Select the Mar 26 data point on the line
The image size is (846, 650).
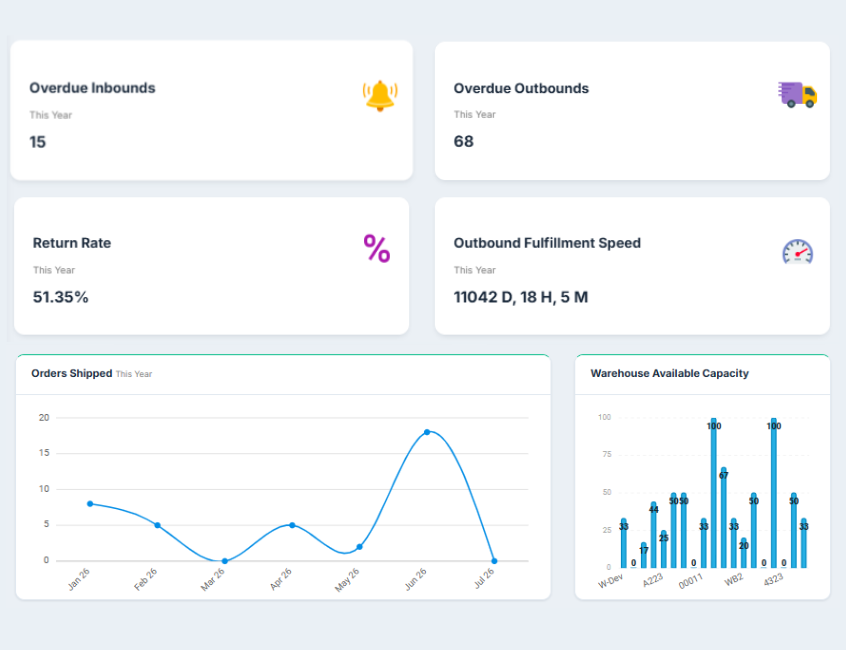pos(225,561)
